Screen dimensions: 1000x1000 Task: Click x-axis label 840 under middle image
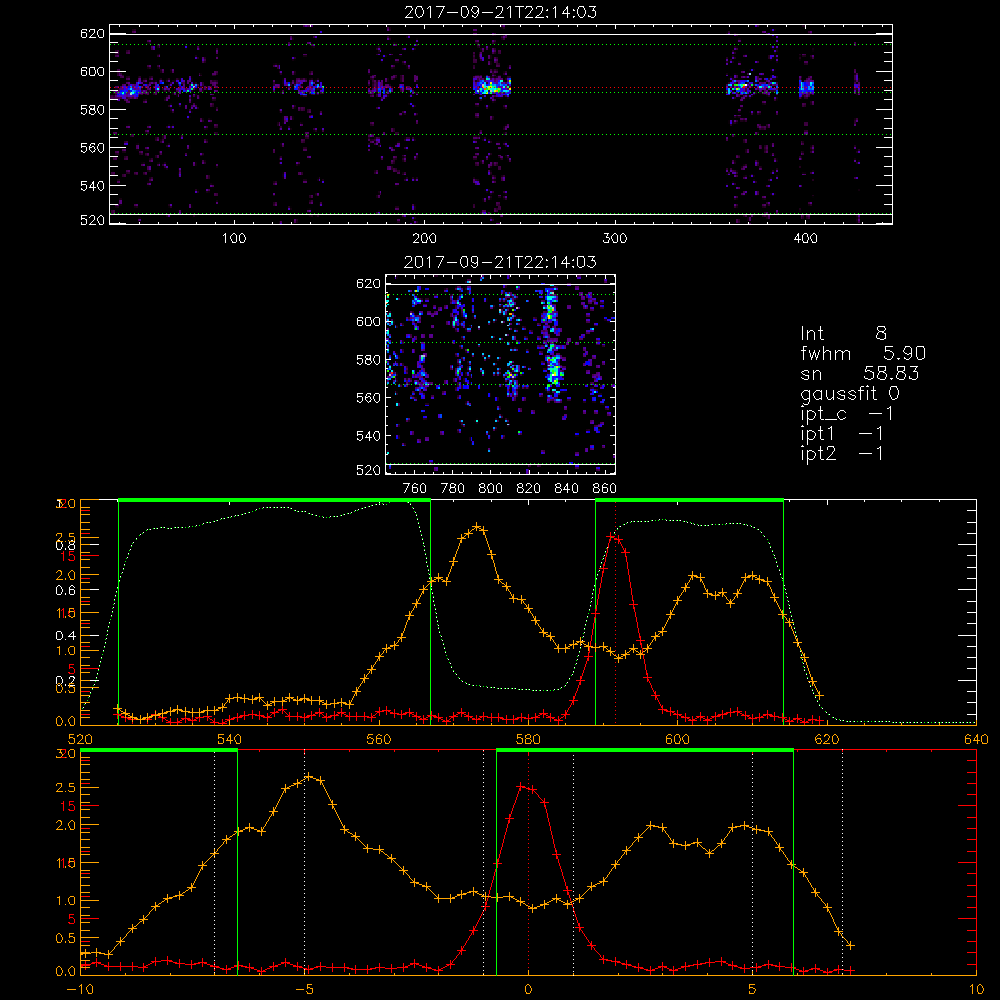pyautogui.click(x=566, y=489)
